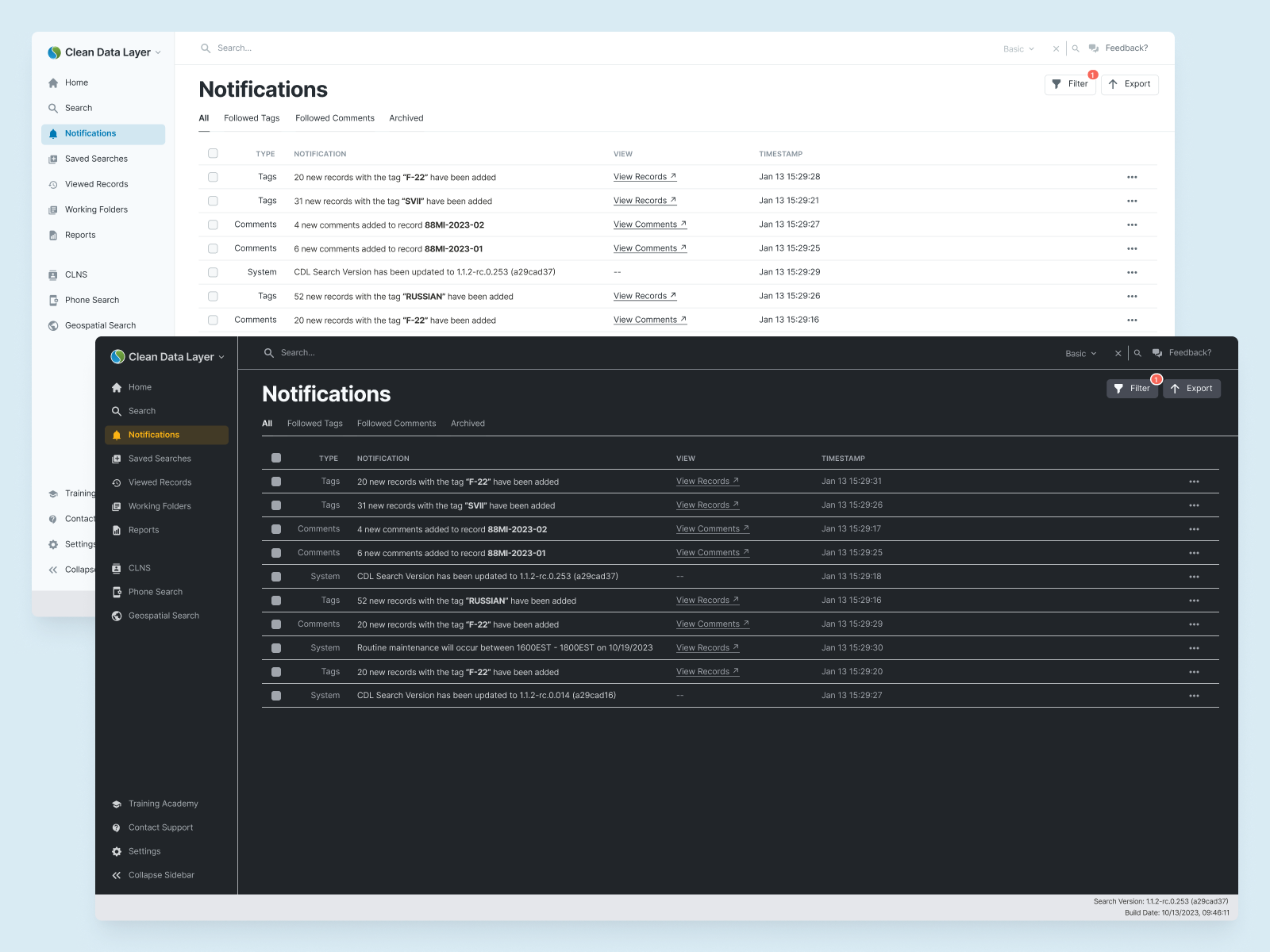1270x952 pixels.
Task: Toggle the select-all checkbox in the dark table header
Action: pos(276,458)
